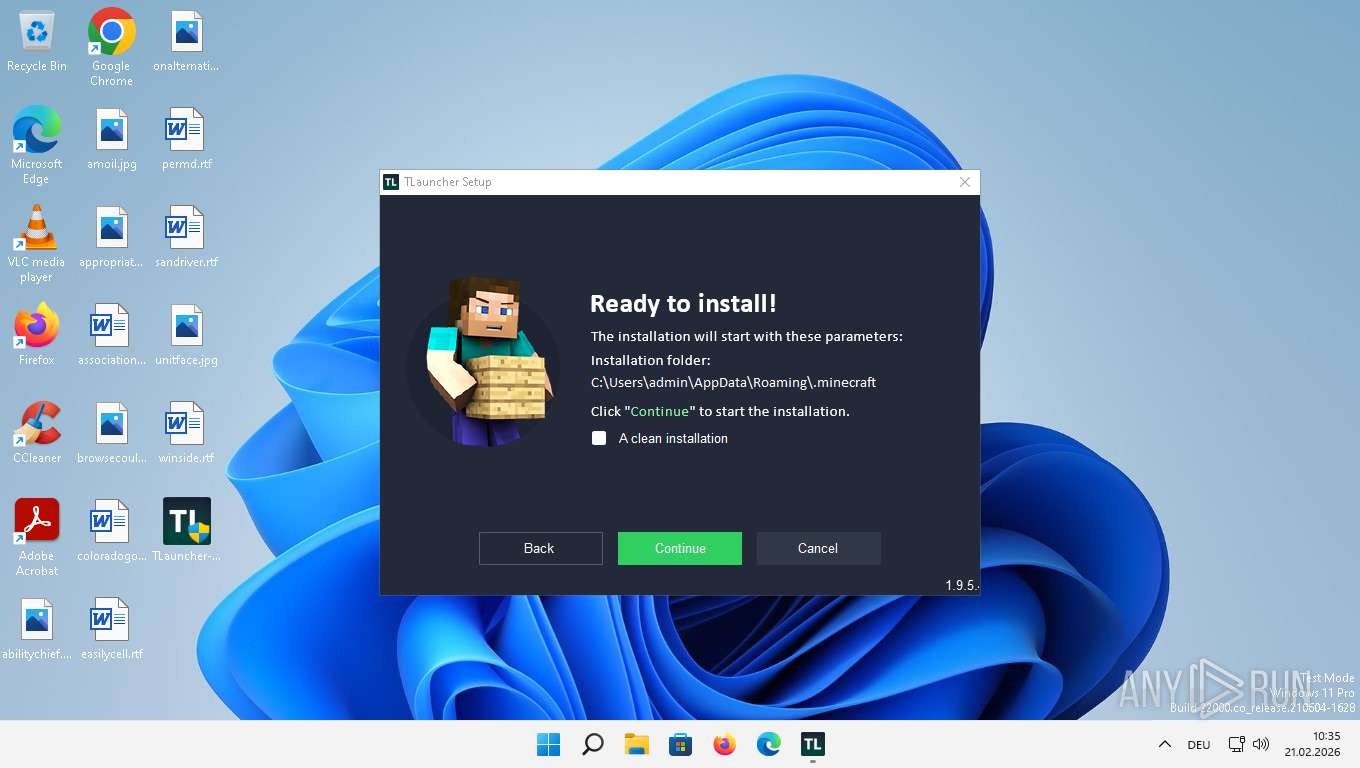The width and height of the screenshot is (1360, 768).
Task: Open Microsoft Edge from the taskbar
Action: click(769, 744)
